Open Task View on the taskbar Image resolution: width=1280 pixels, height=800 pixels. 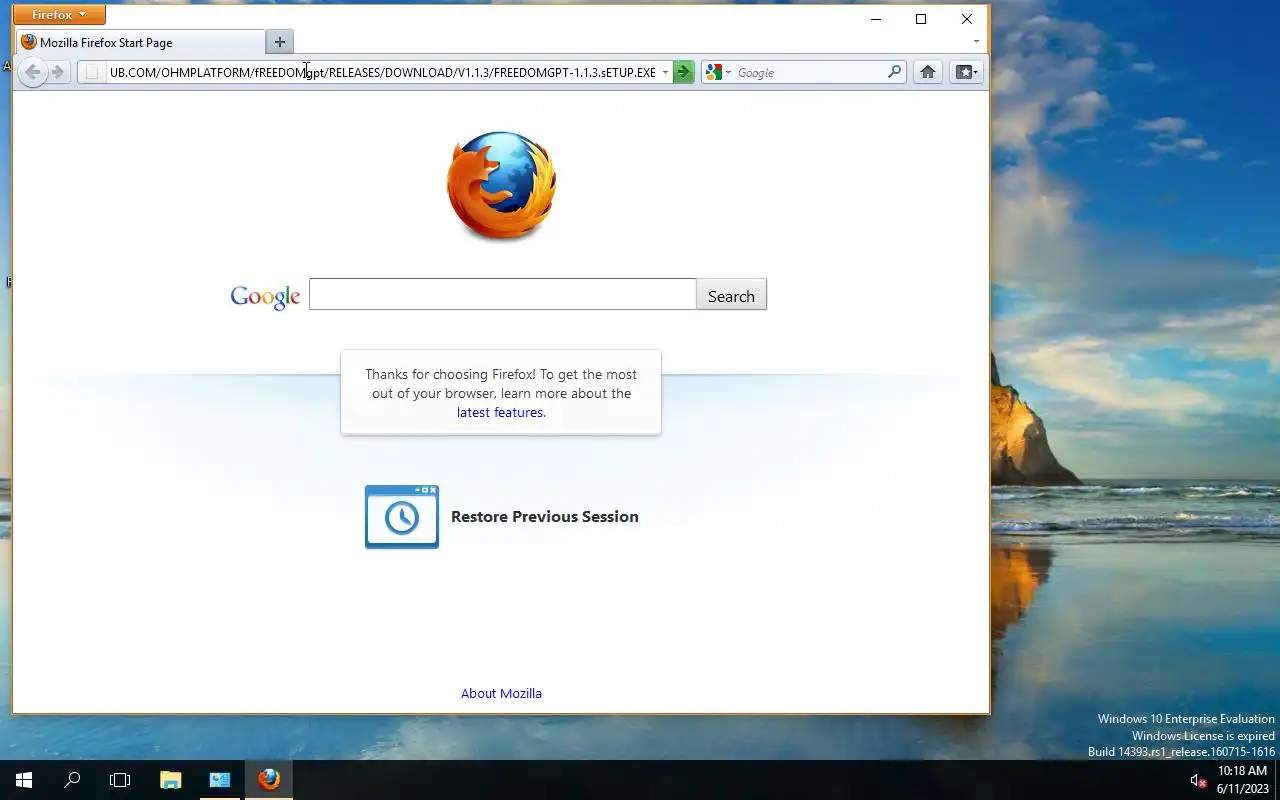coord(120,780)
